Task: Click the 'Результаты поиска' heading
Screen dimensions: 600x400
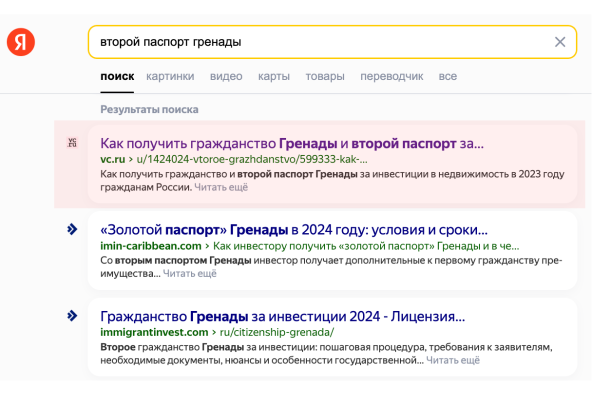Action: (149, 109)
